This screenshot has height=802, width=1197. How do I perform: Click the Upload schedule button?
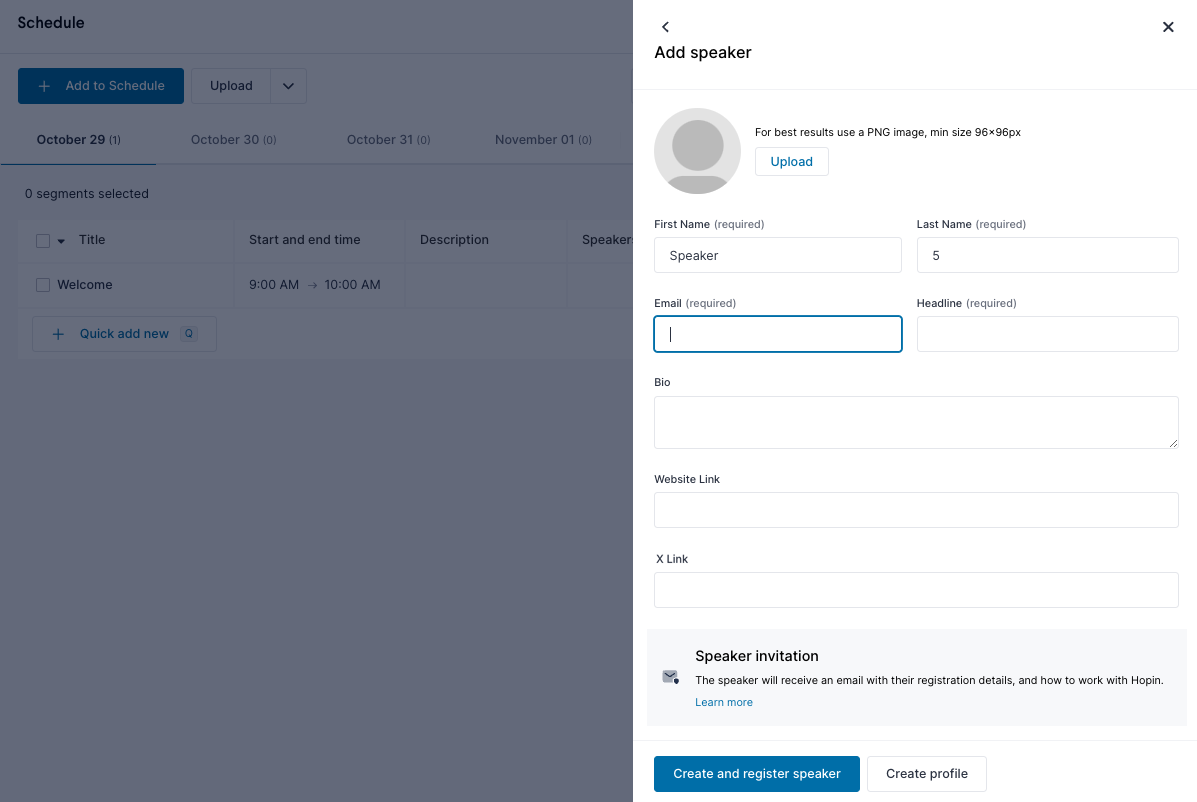coord(231,85)
